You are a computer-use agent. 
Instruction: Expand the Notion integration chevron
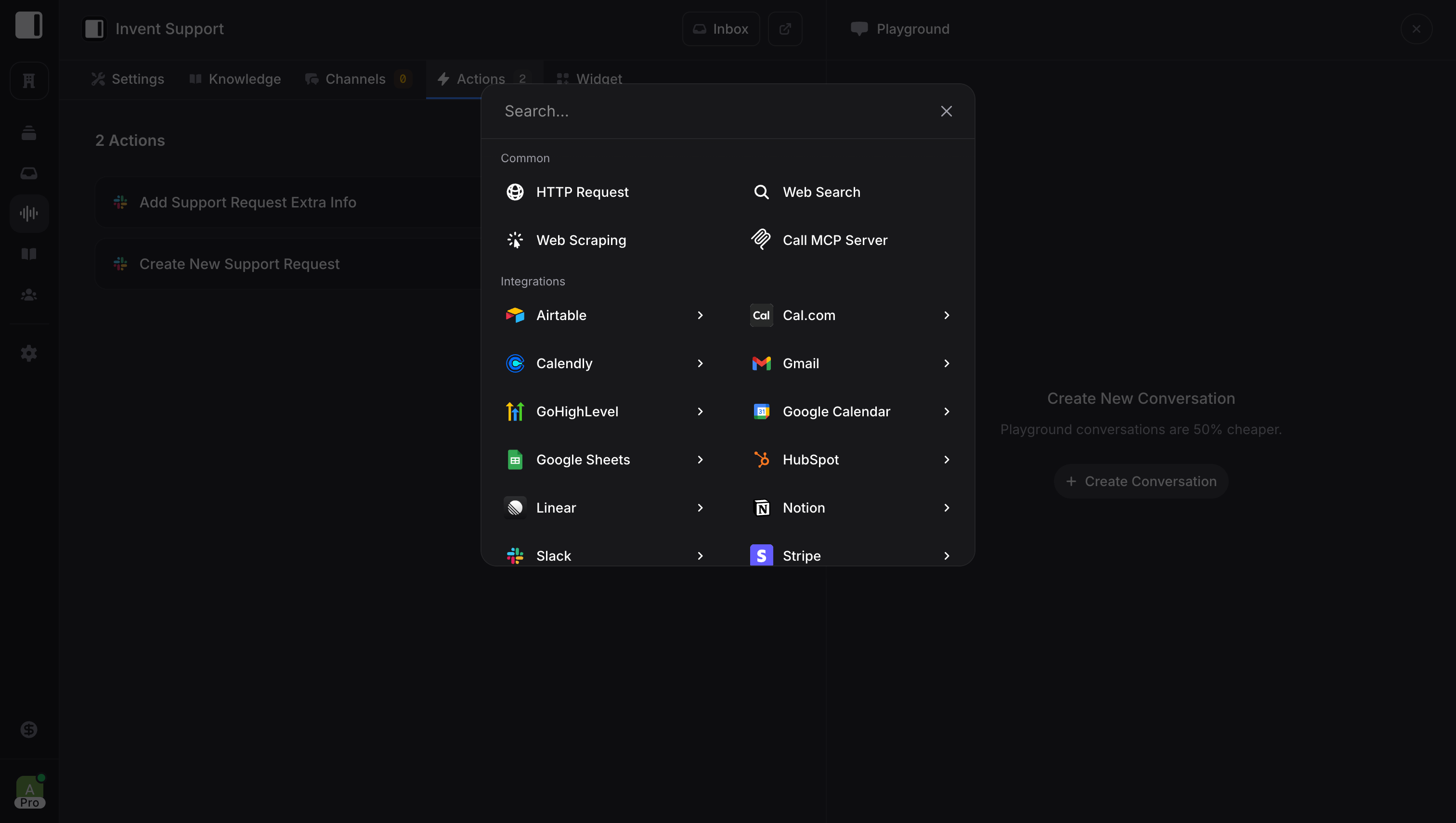[947, 508]
